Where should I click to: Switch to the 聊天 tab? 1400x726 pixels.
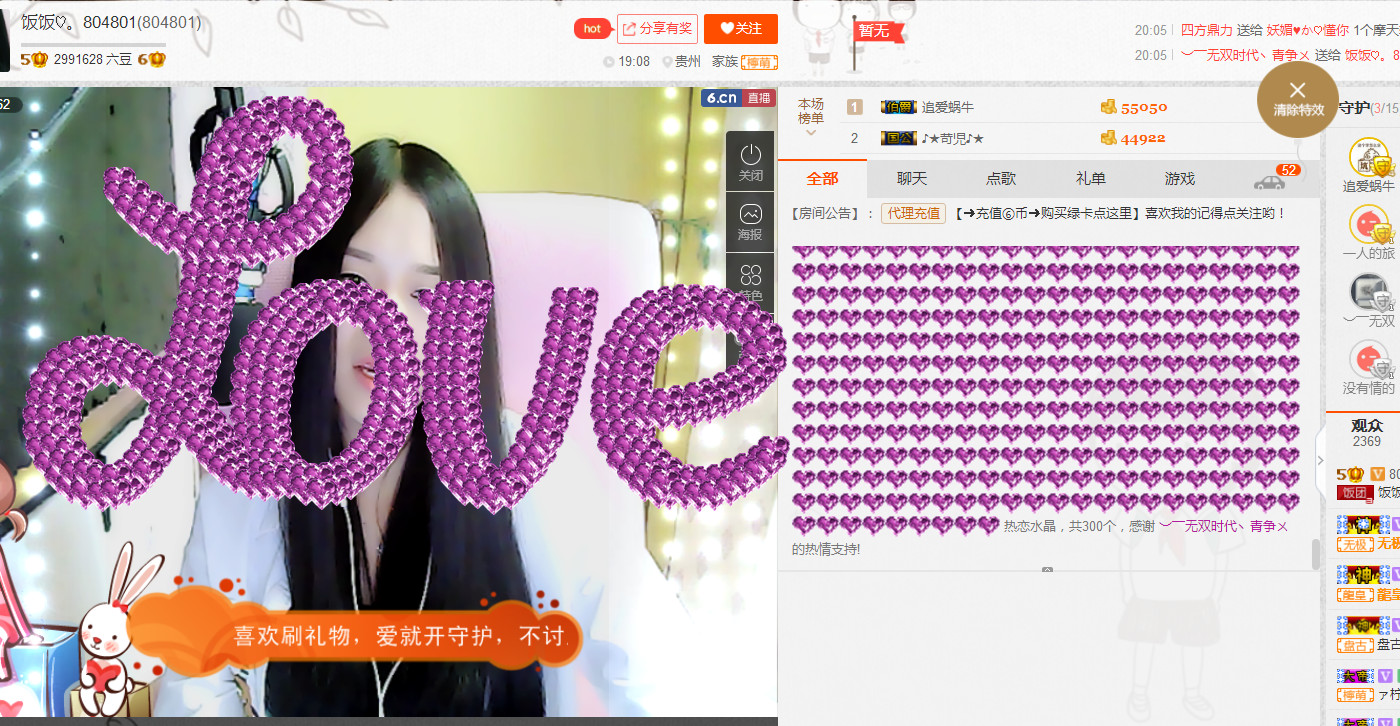[x=912, y=179]
